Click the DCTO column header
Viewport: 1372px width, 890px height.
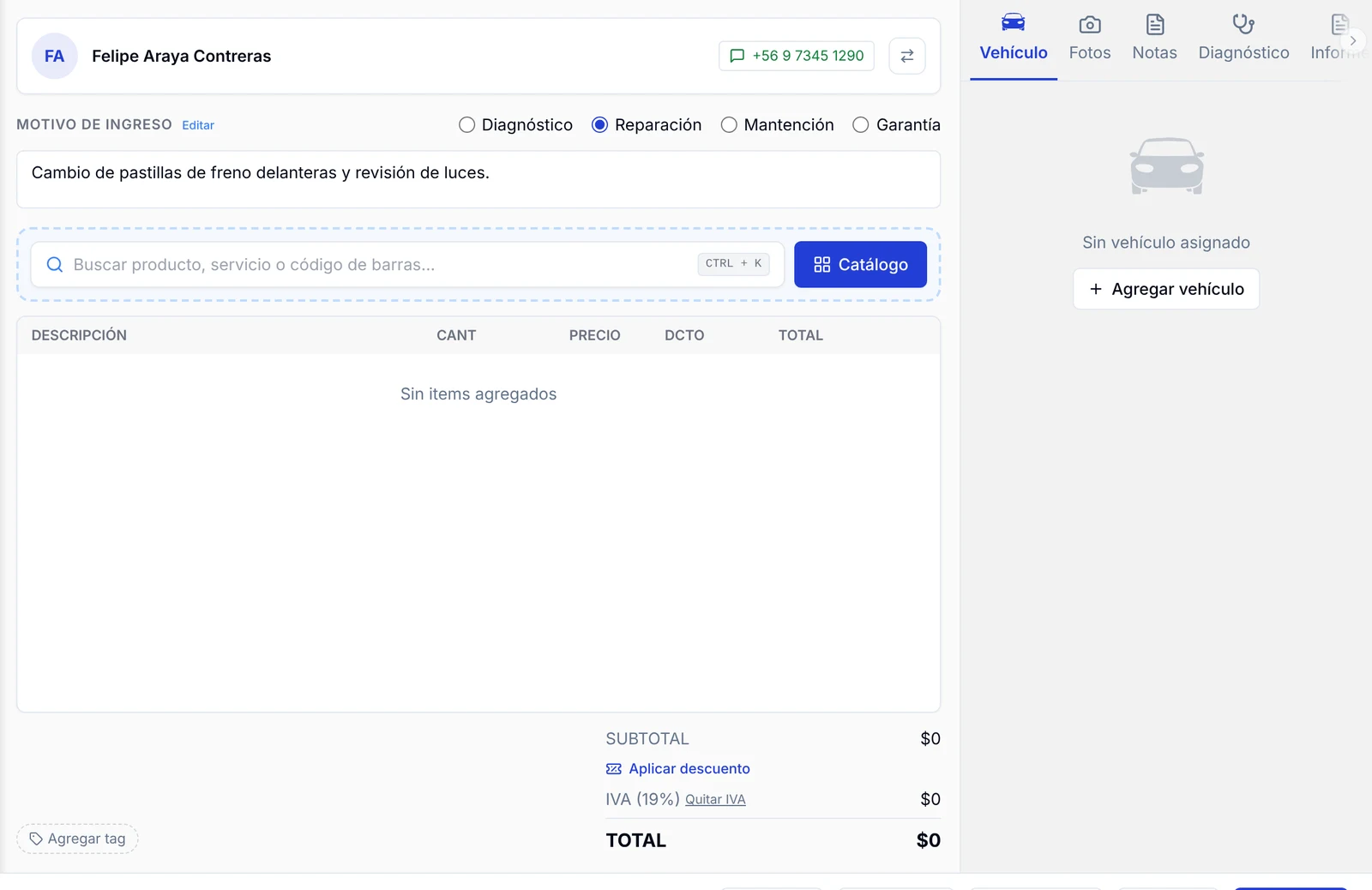(684, 335)
